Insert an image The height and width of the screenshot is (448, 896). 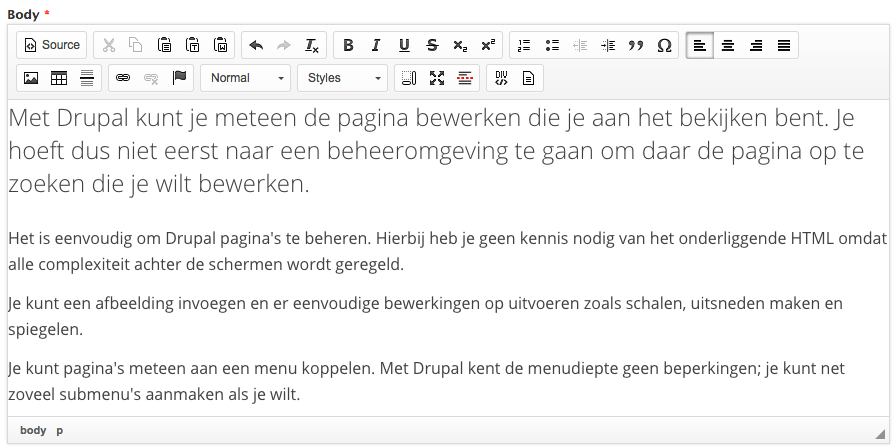pos(31,78)
